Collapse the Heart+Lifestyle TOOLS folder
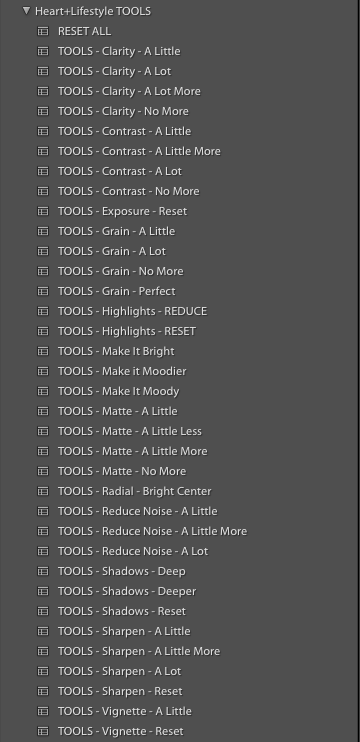The height and width of the screenshot is (742, 360). pyautogui.click(x=26, y=10)
